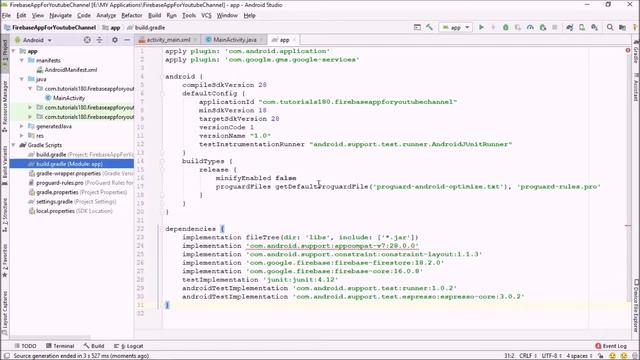This screenshot has width=640, height=360.
Task: Collapse the java folder
Action: (22, 79)
